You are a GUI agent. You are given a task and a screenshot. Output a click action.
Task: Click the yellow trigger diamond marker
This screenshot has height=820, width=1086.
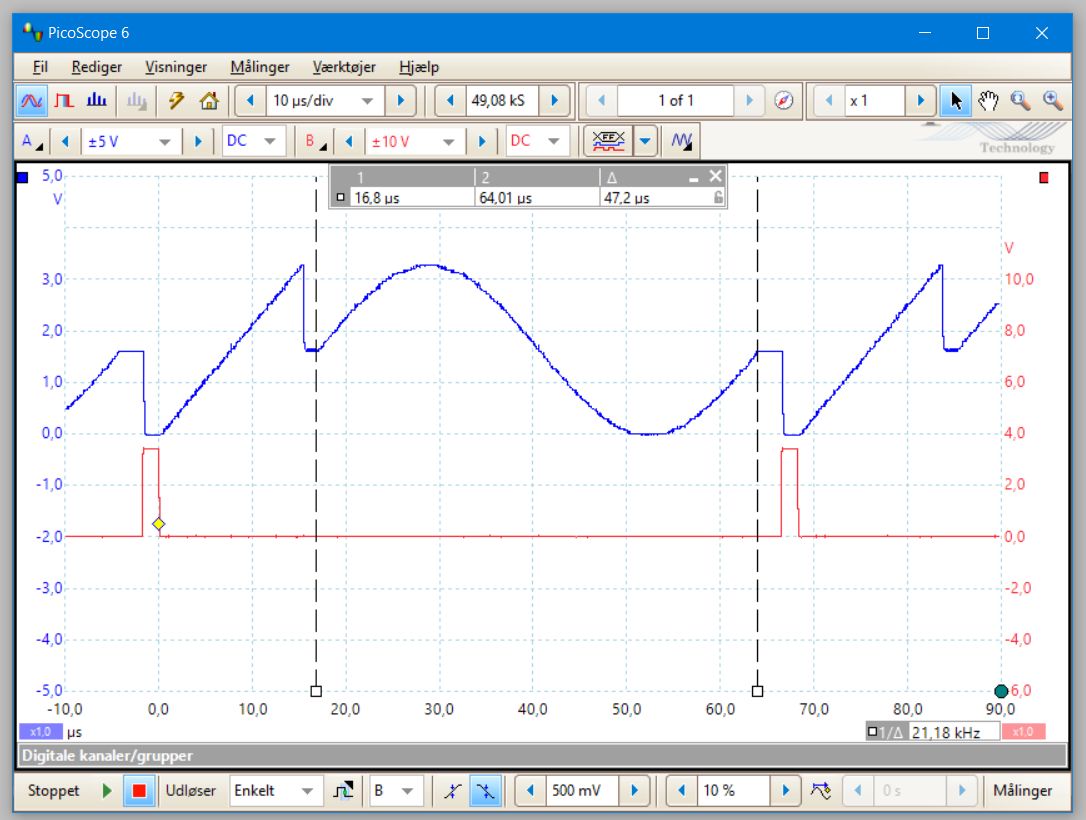158,523
